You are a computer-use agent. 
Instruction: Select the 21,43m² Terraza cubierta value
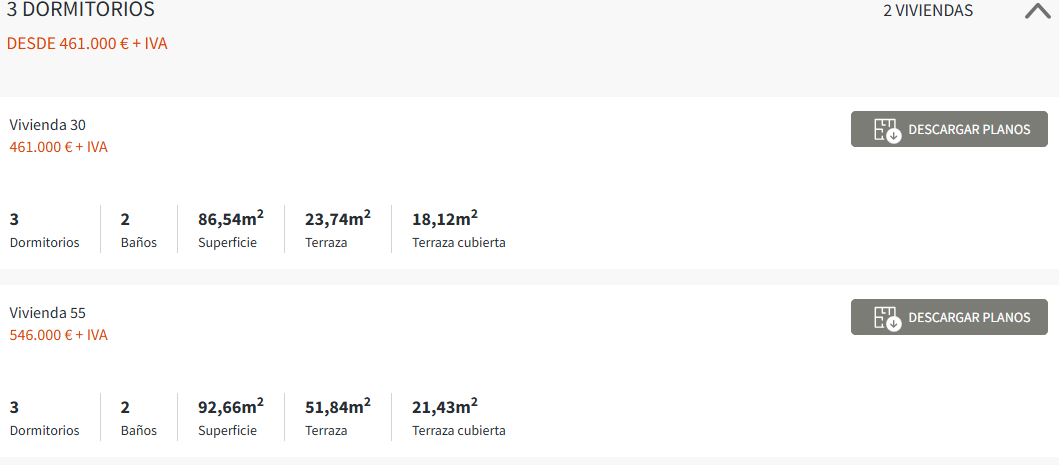pos(444,407)
